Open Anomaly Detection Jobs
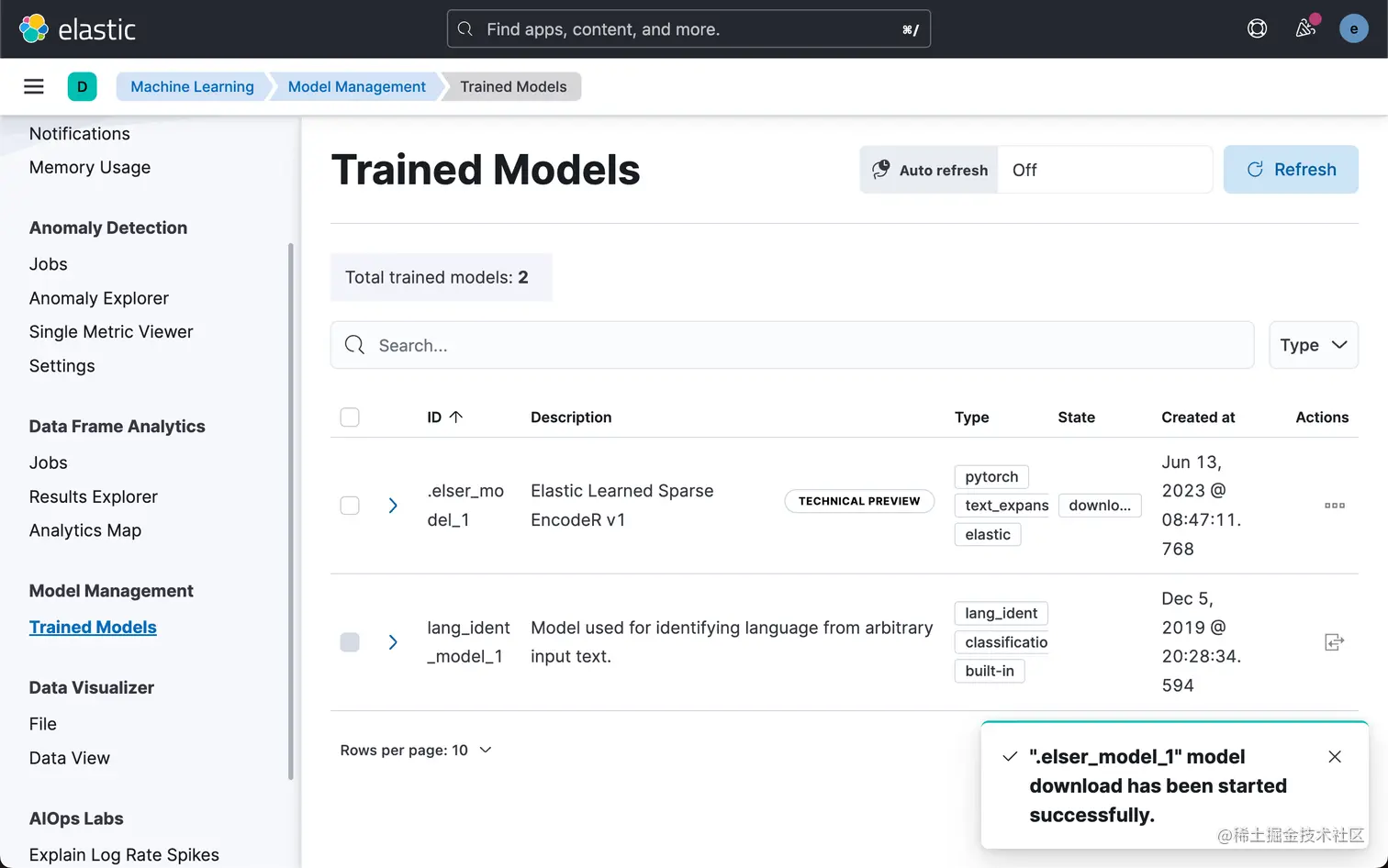Screen dimensions: 1388x868 49,264
